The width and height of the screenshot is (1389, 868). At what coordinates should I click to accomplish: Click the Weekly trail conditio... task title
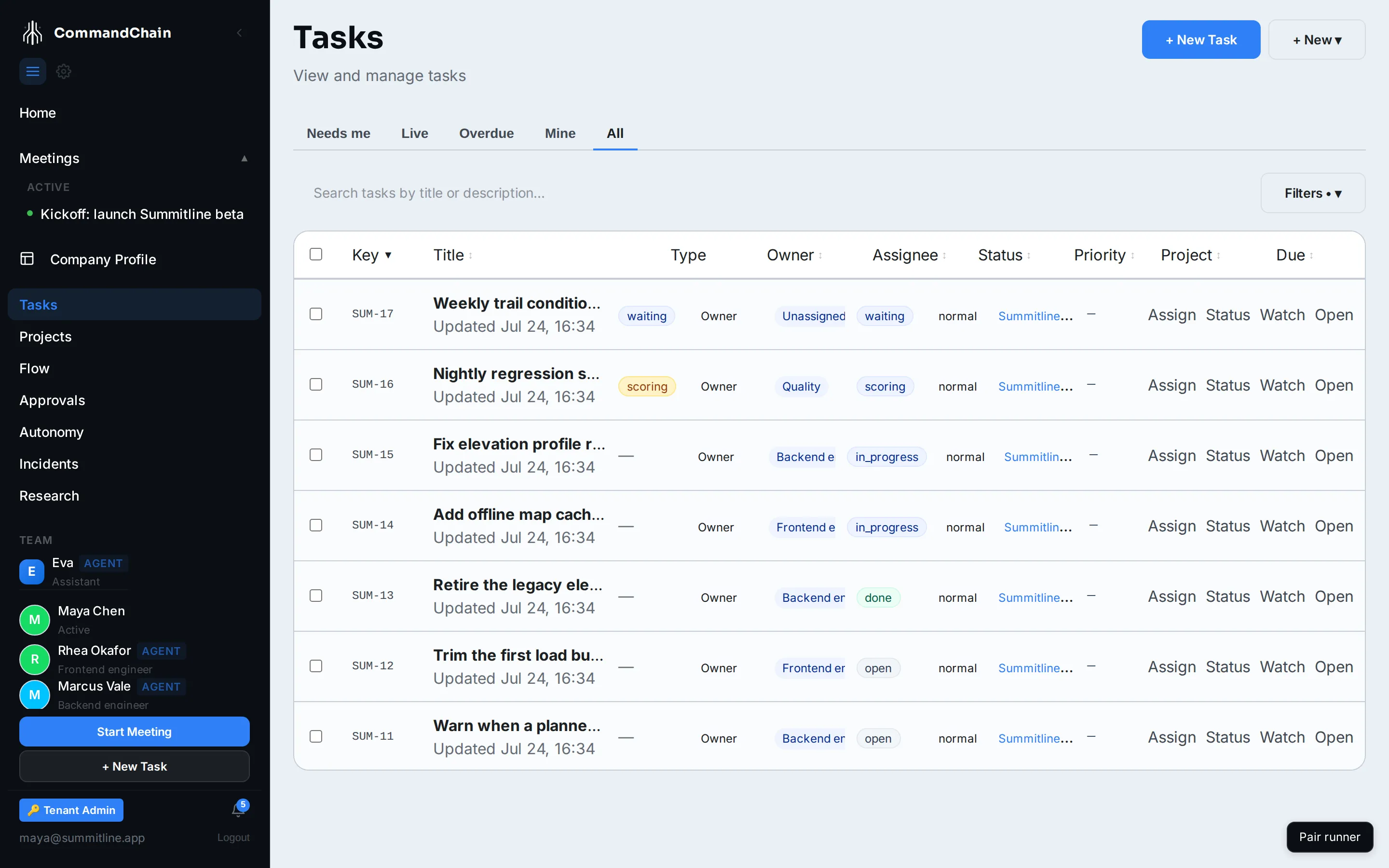(517, 303)
